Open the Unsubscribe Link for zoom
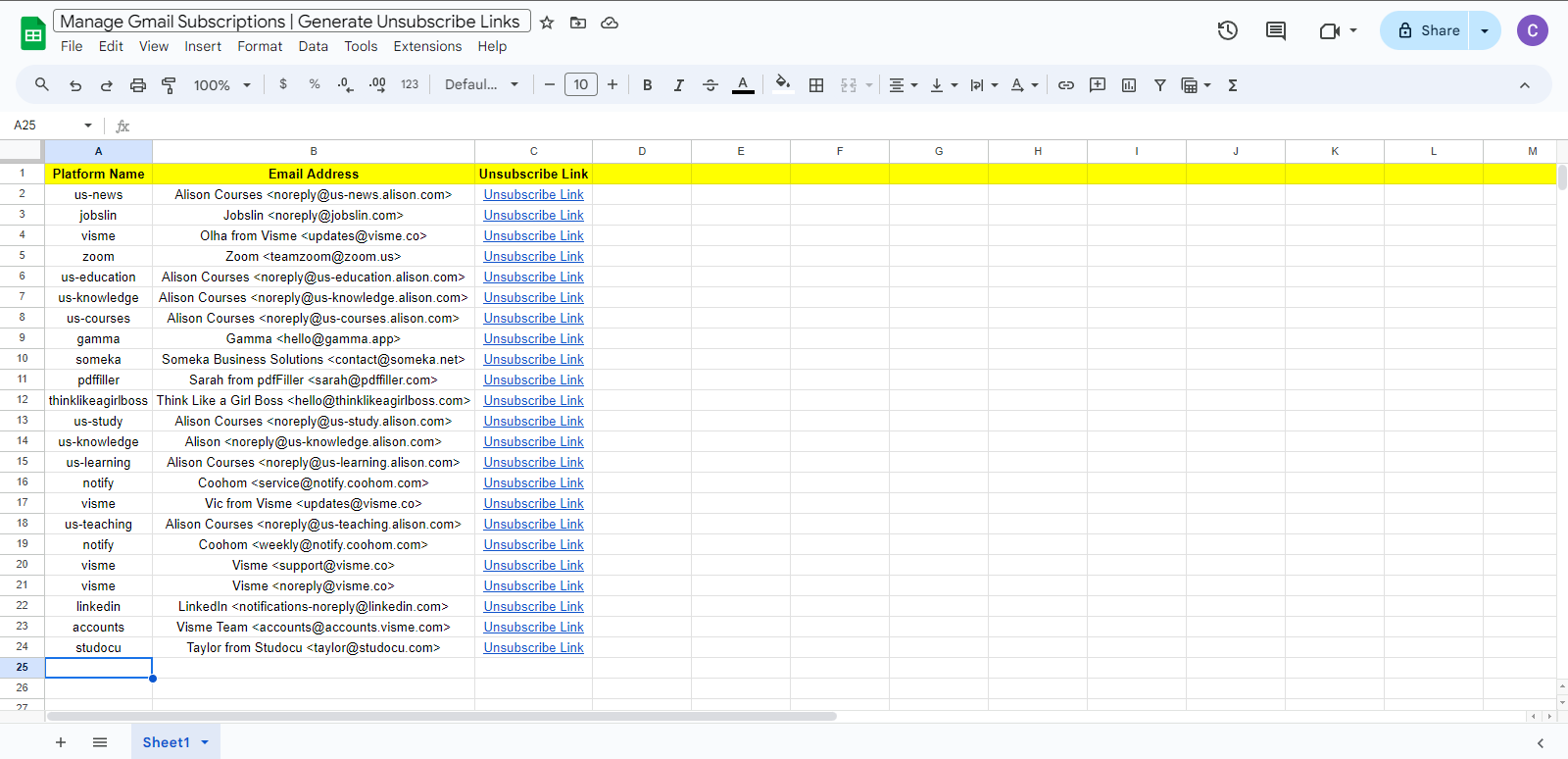Image resolution: width=1568 pixels, height=759 pixels. [533, 257]
